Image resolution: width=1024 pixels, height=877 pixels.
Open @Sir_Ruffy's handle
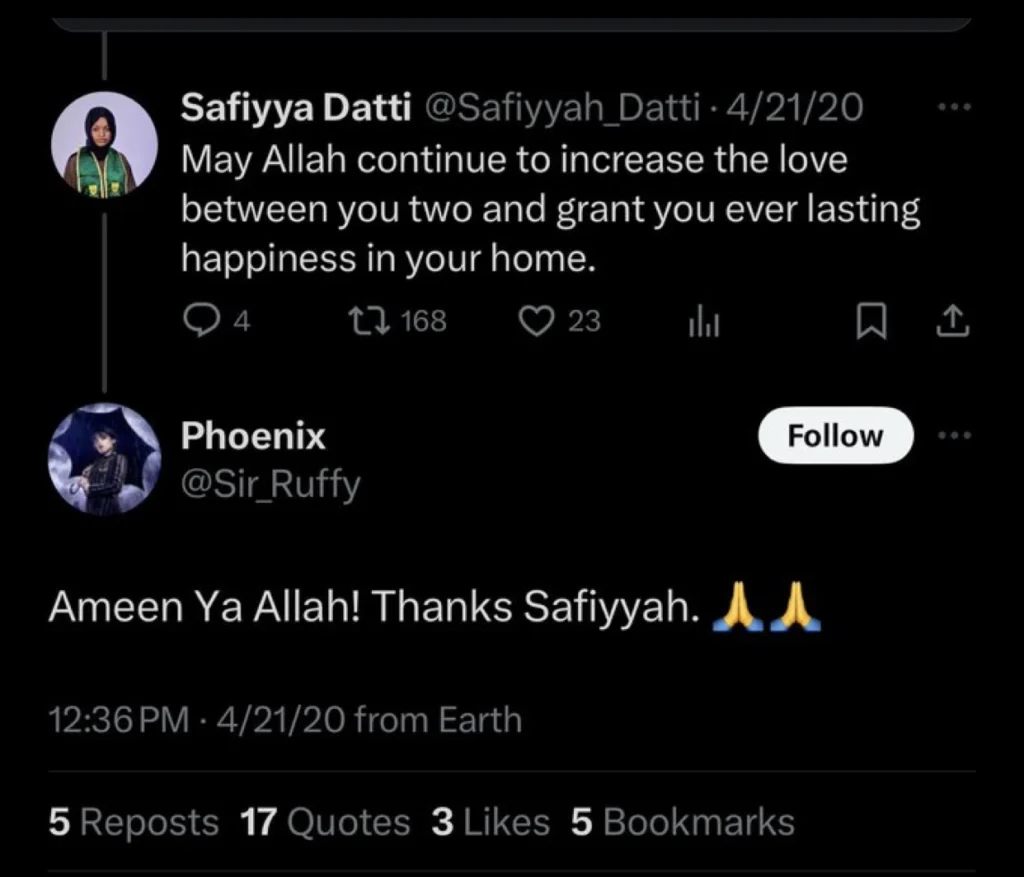click(271, 484)
